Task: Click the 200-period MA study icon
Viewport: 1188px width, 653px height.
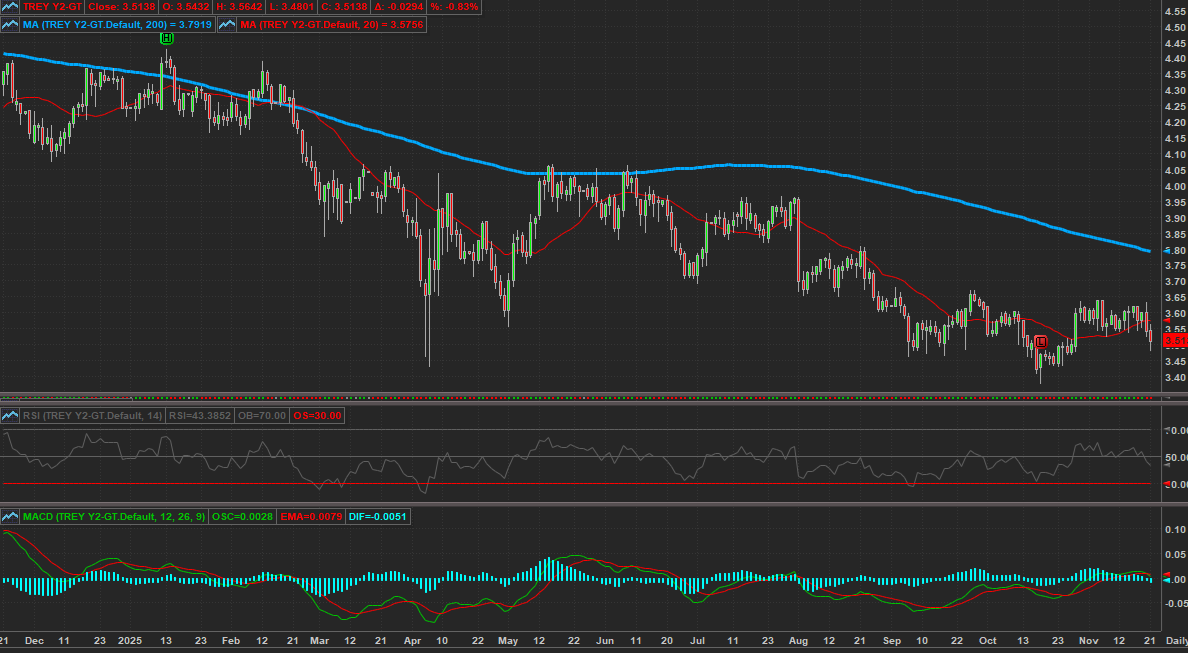Action: click(11, 24)
